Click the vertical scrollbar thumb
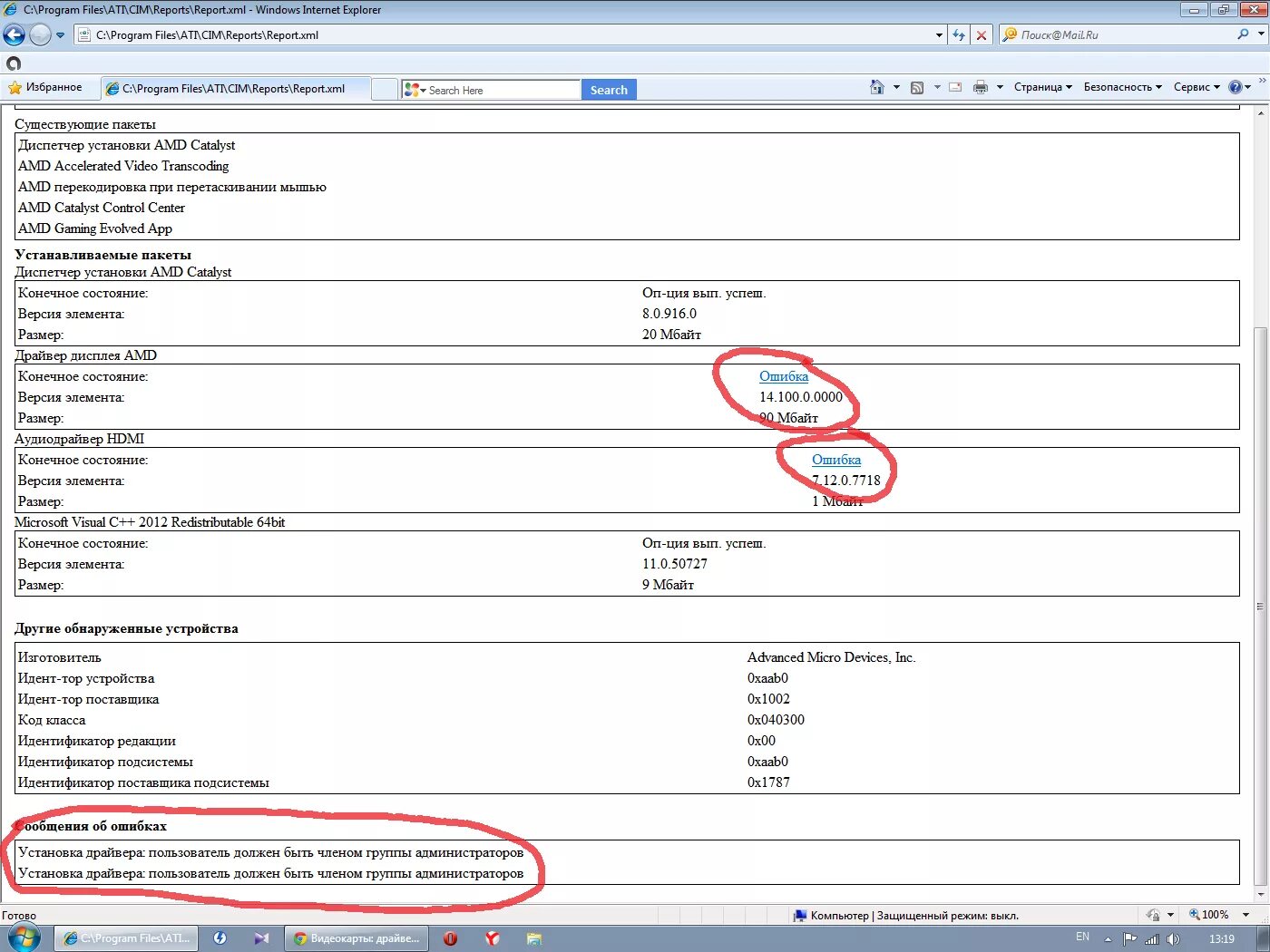The height and width of the screenshot is (952, 1270). coord(1261,607)
